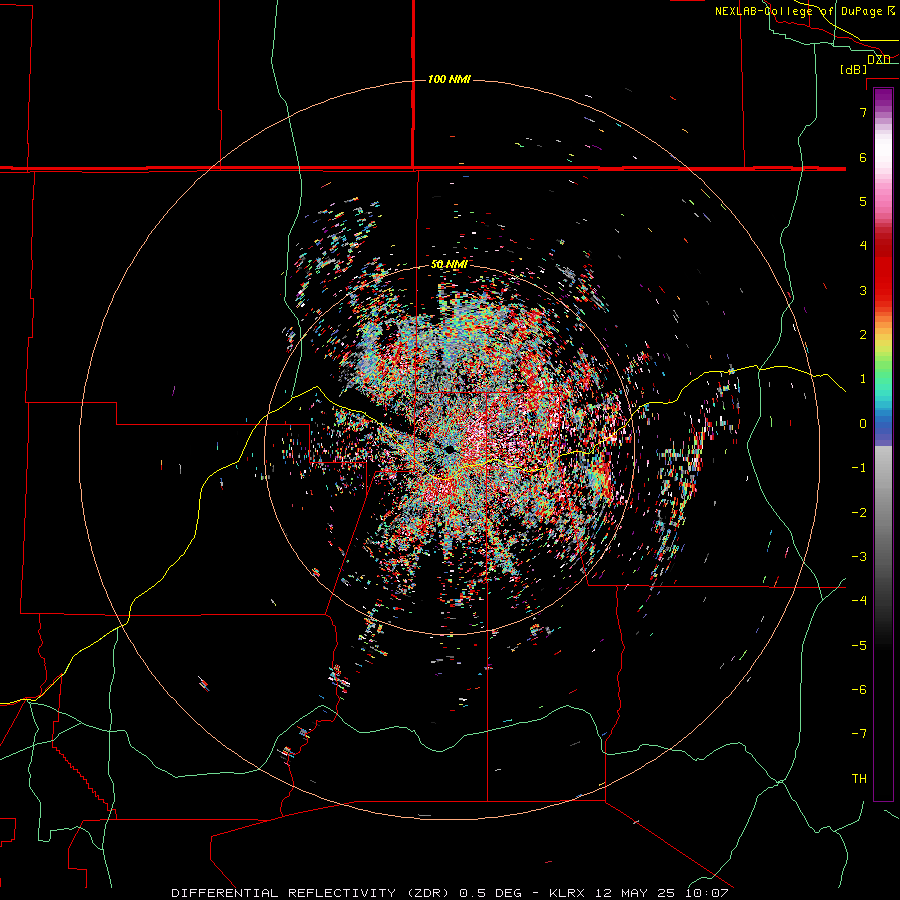Click the 7 dB scale label
The height and width of the screenshot is (900, 900).
[863, 112]
